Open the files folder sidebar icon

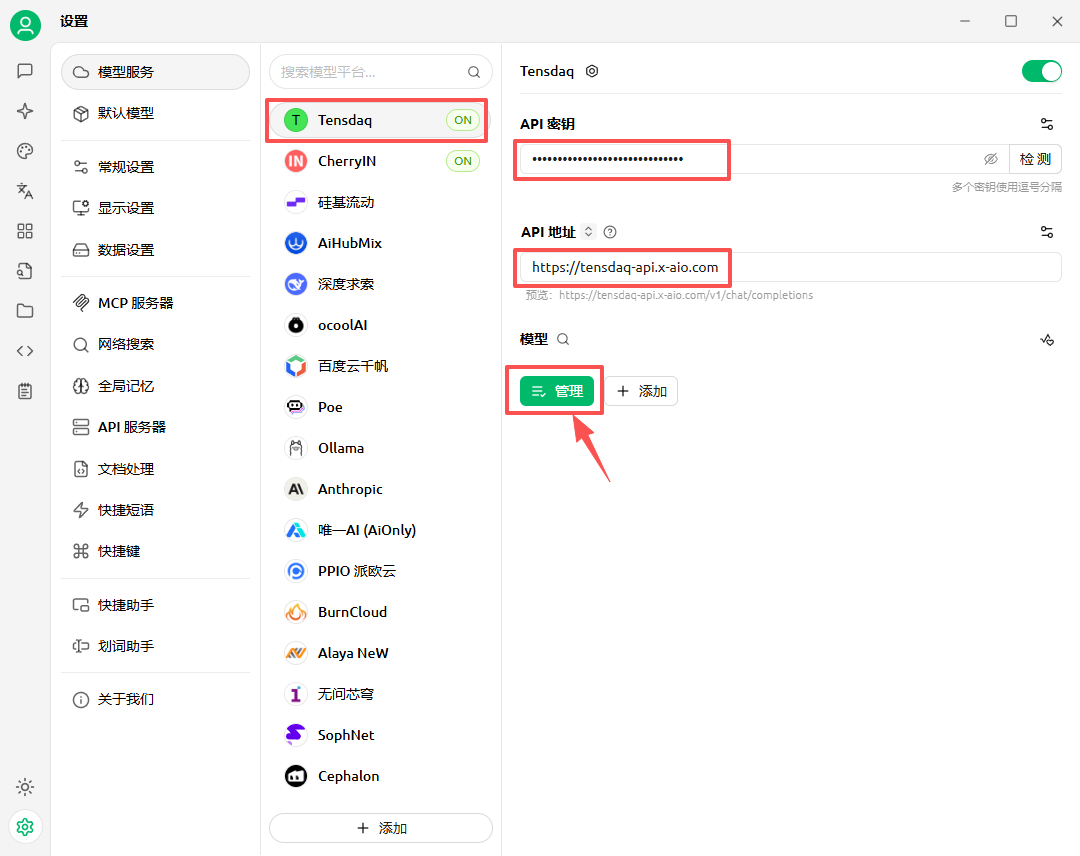(x=25, y=311)
